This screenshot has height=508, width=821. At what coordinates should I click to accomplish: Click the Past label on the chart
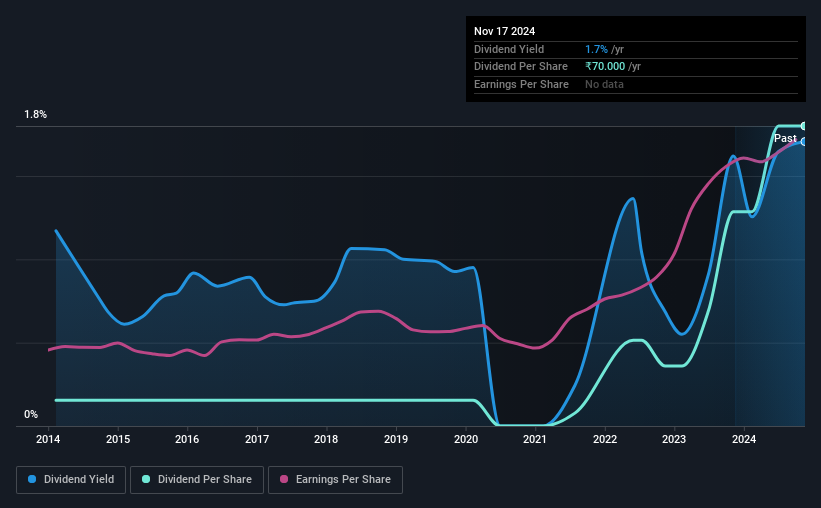(785, 138)
